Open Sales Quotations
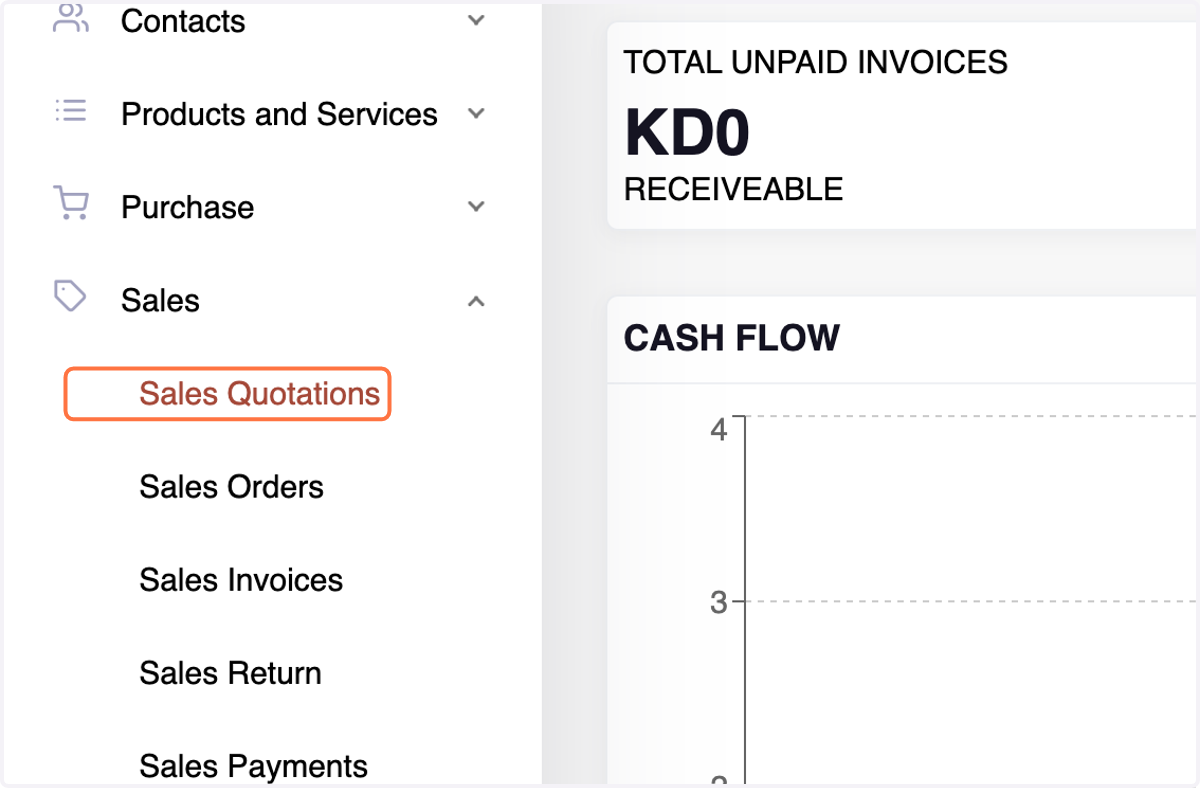Image resolution: width=1200 pixels, height=788 pixels. [259, 394]
